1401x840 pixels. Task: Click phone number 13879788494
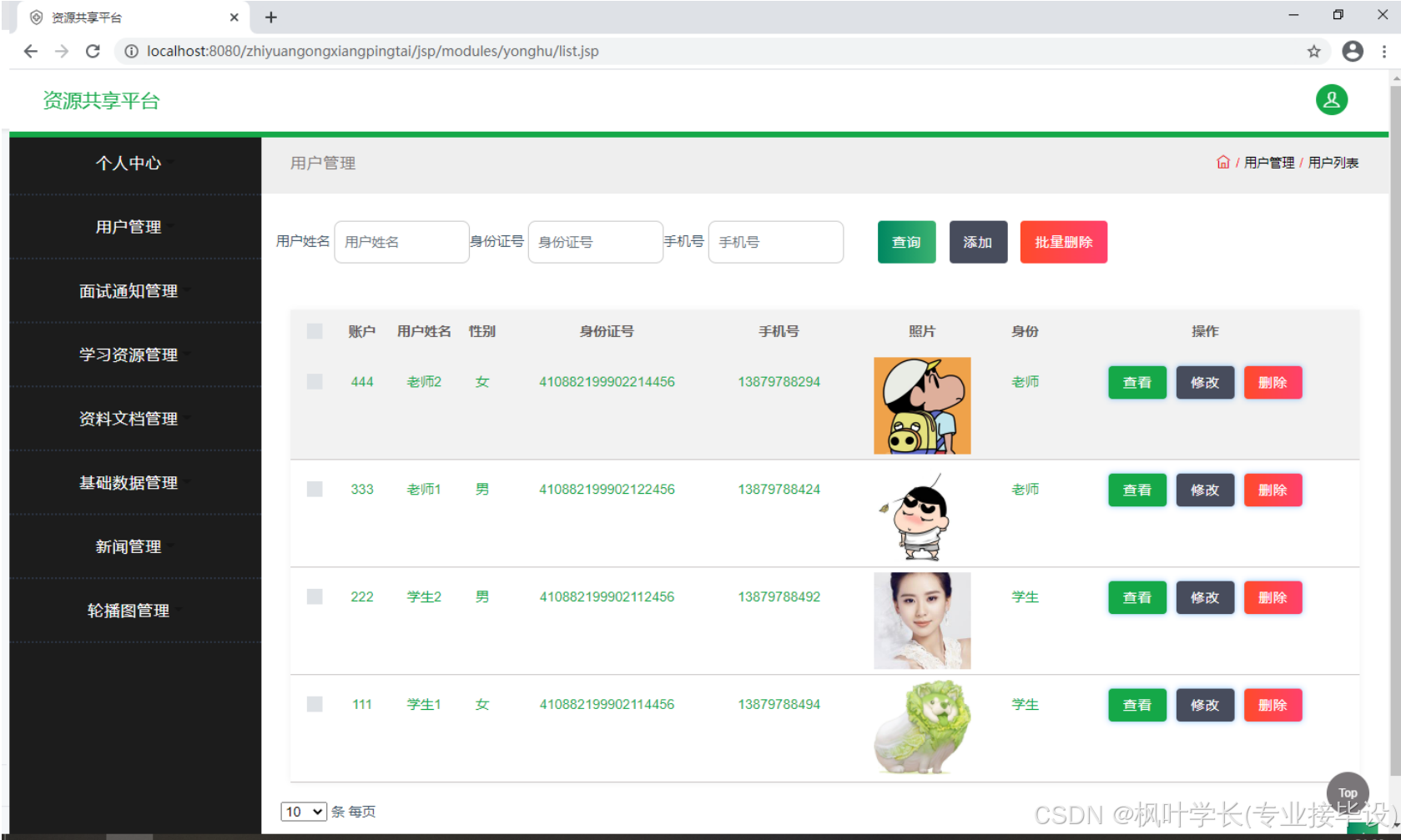779,705
